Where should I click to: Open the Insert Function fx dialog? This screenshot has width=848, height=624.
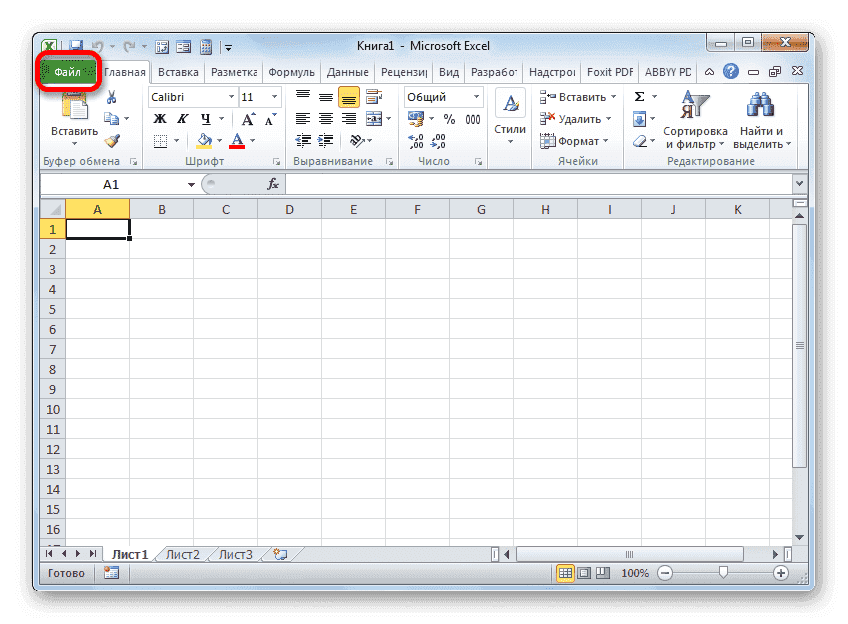coord(274,184)
